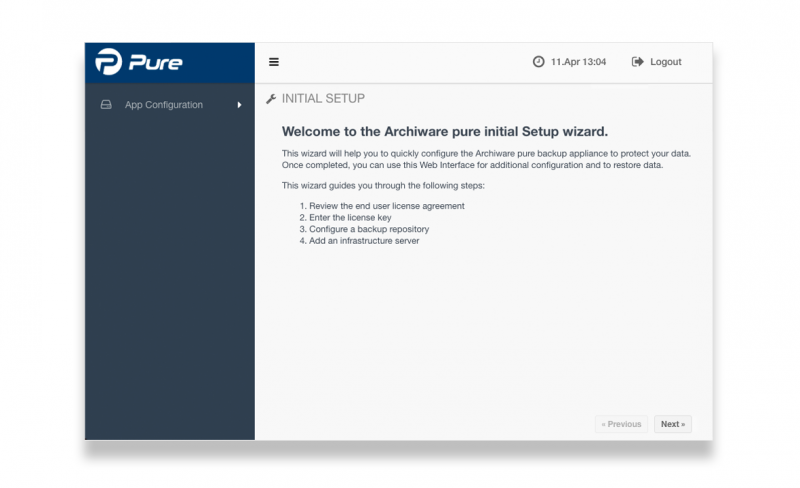This screenshot has width=800, height=488.
Task: Click step 'Review the end user license agreement'
Action: point(387,206)
